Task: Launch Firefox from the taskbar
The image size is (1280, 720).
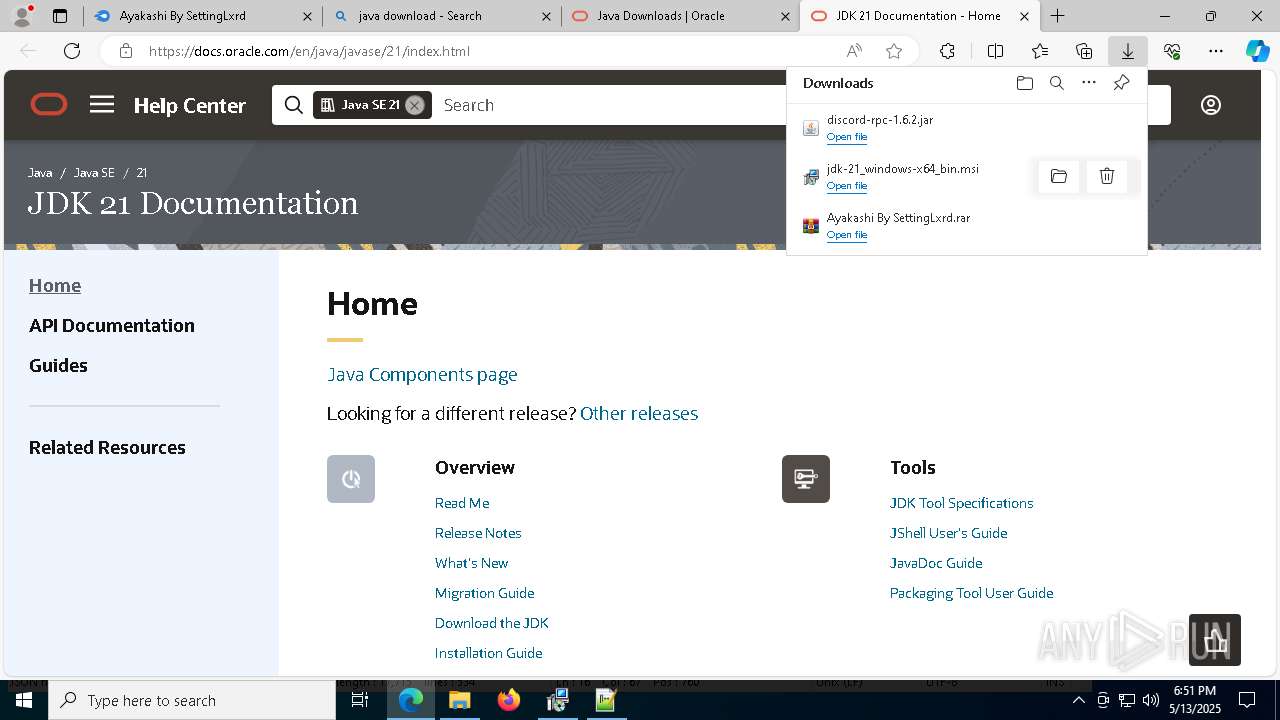Action: [509, 700]
